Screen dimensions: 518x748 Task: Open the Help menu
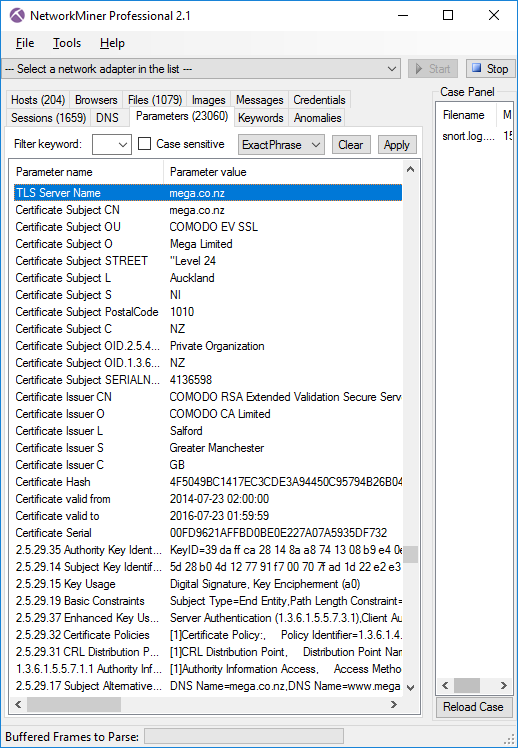(112, 43)
